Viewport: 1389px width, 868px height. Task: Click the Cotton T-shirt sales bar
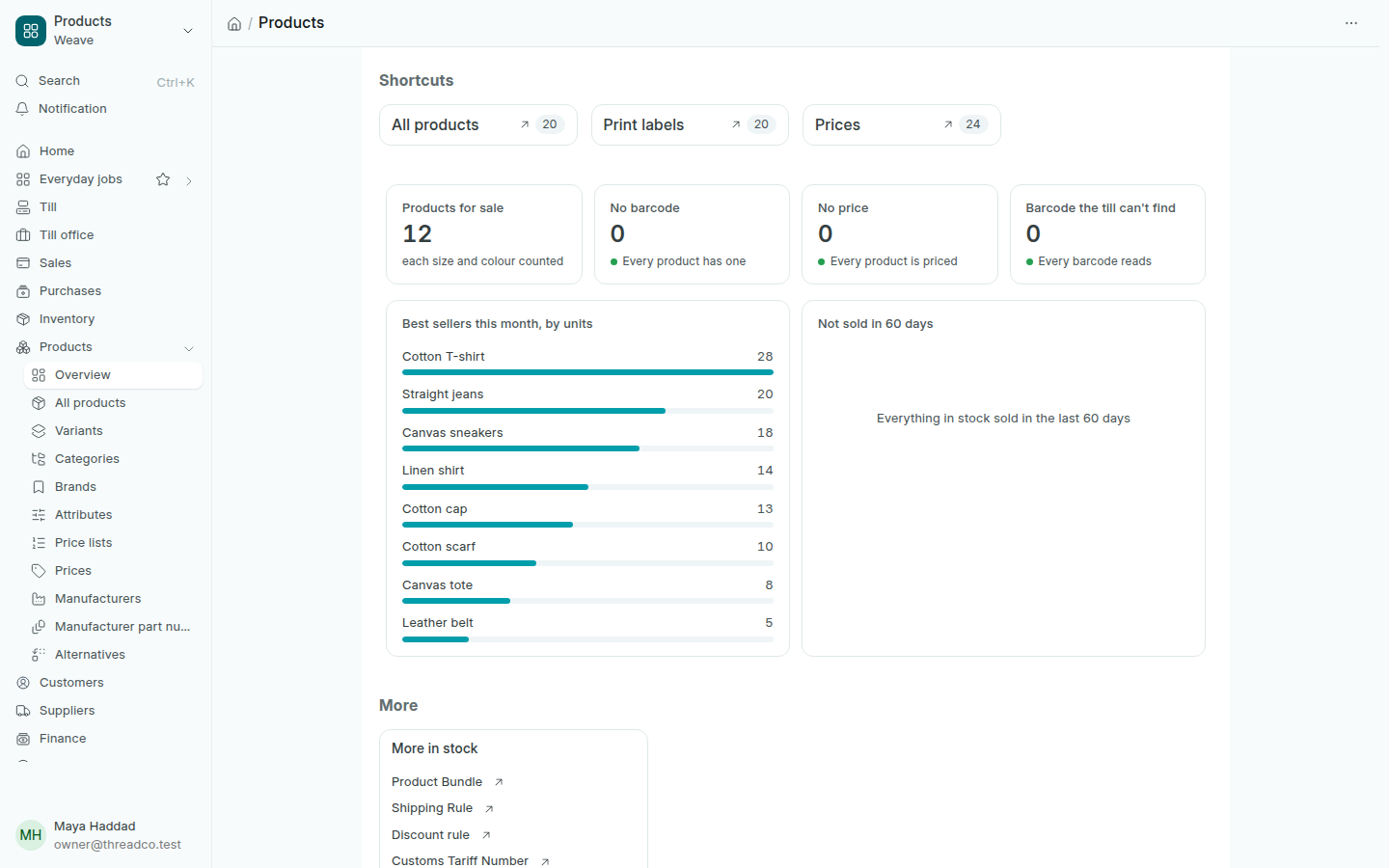pos(587,372)
